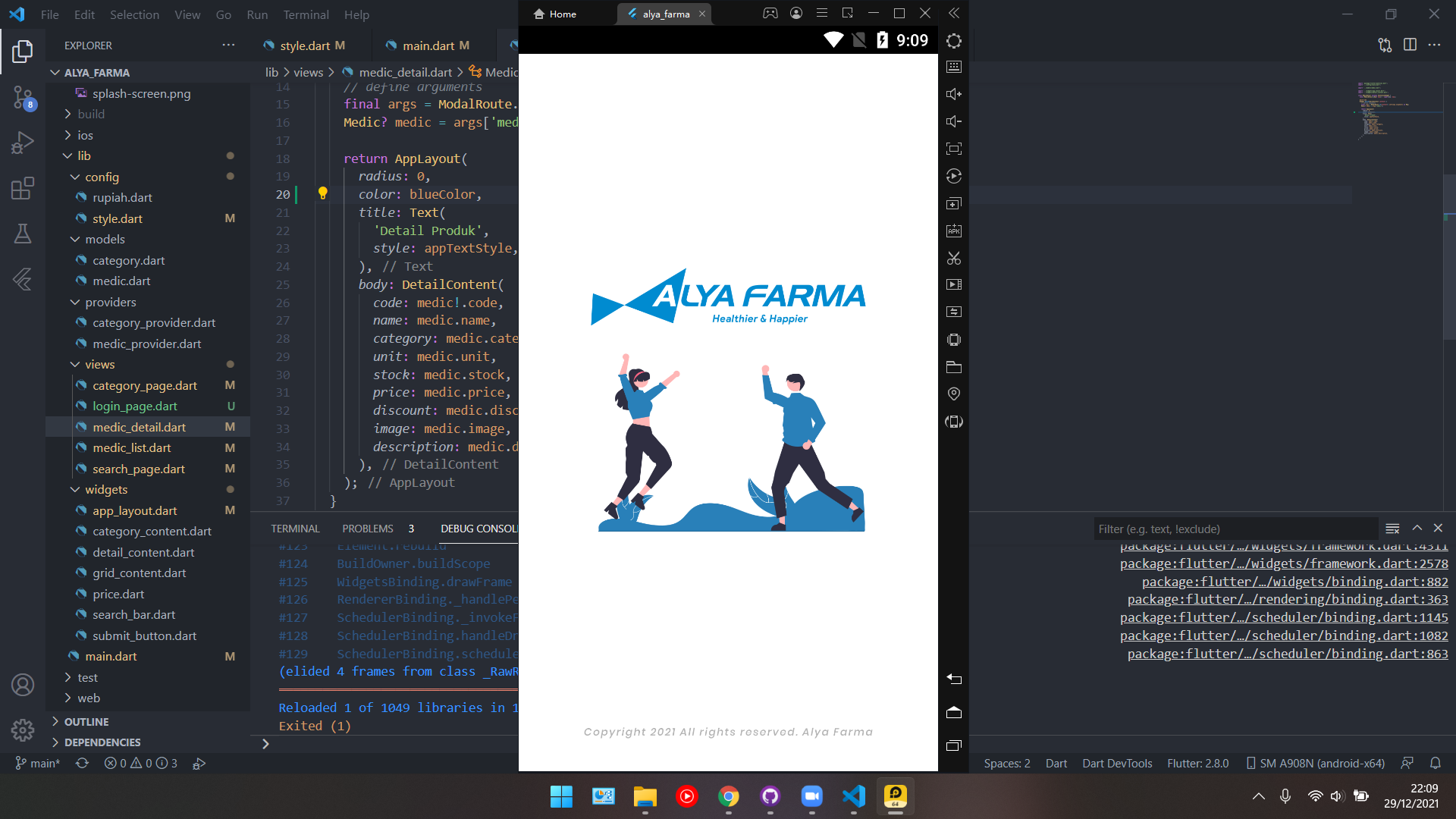Screen dimensions: 1456x819
Task: Open the Extensions icon in the Activity Bar
Action: [x=23, y=188]
